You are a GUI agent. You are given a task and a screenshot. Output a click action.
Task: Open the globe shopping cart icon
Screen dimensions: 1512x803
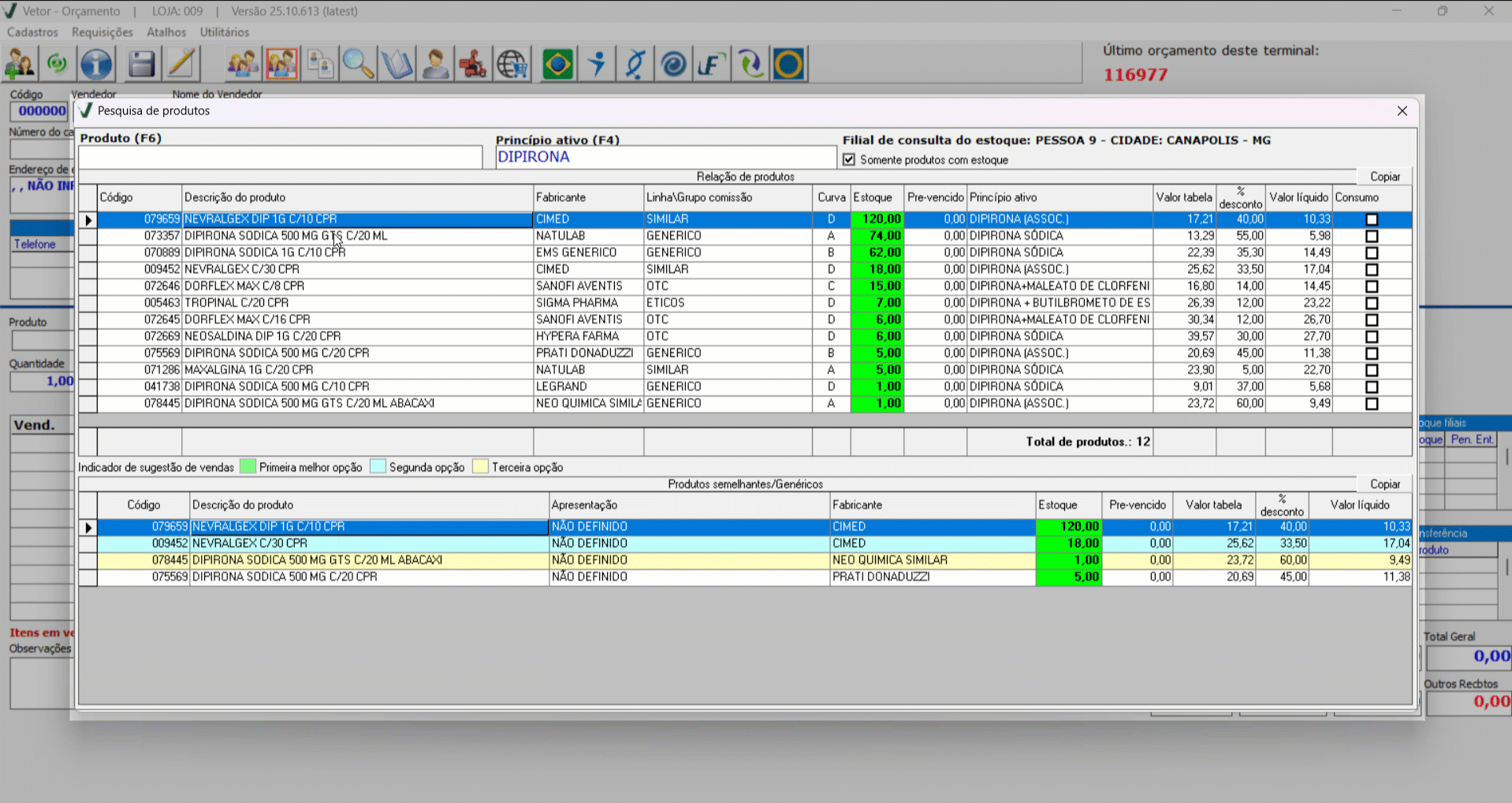coord(512,64)
